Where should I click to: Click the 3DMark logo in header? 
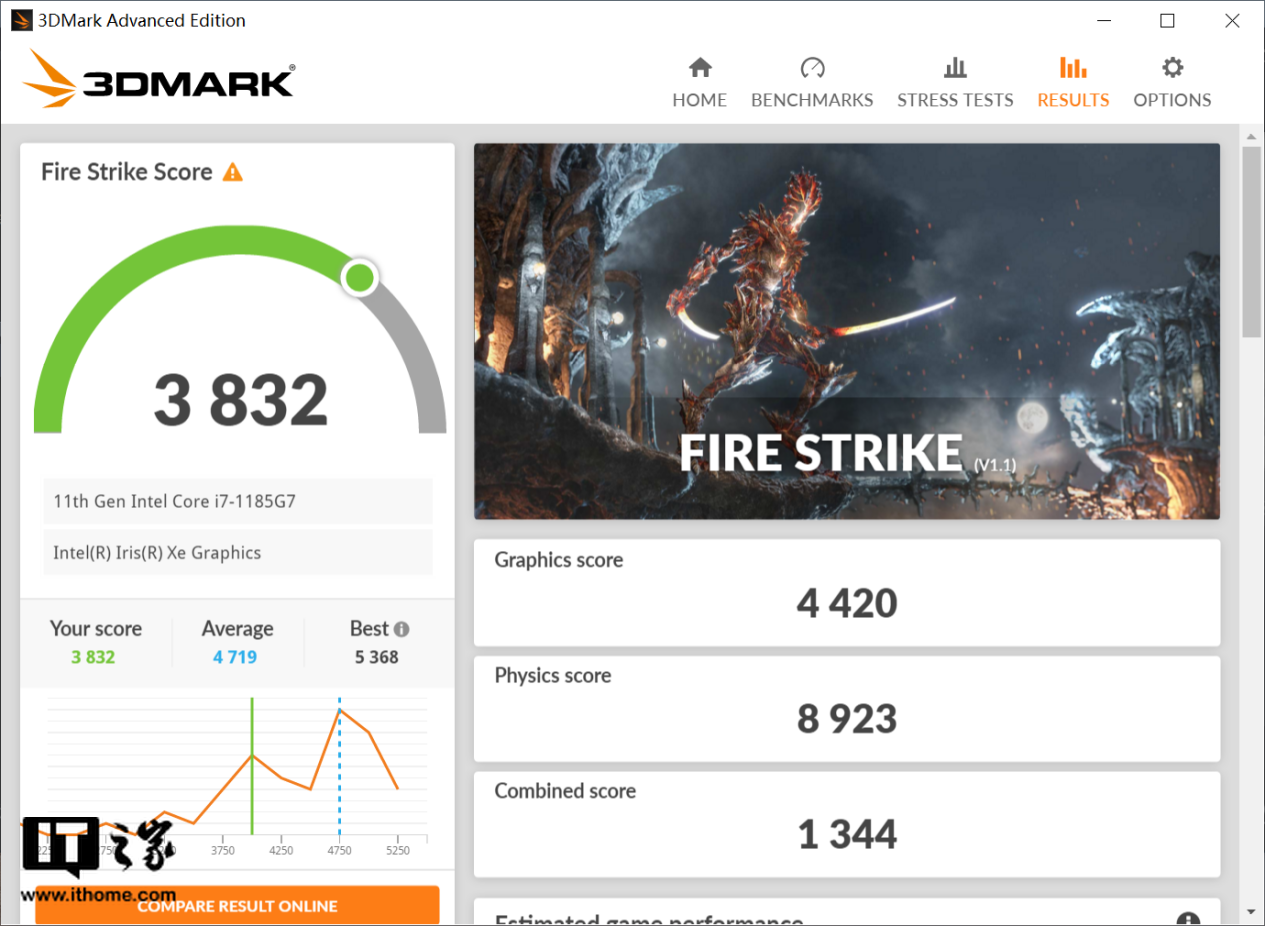(x=159, y=80)
